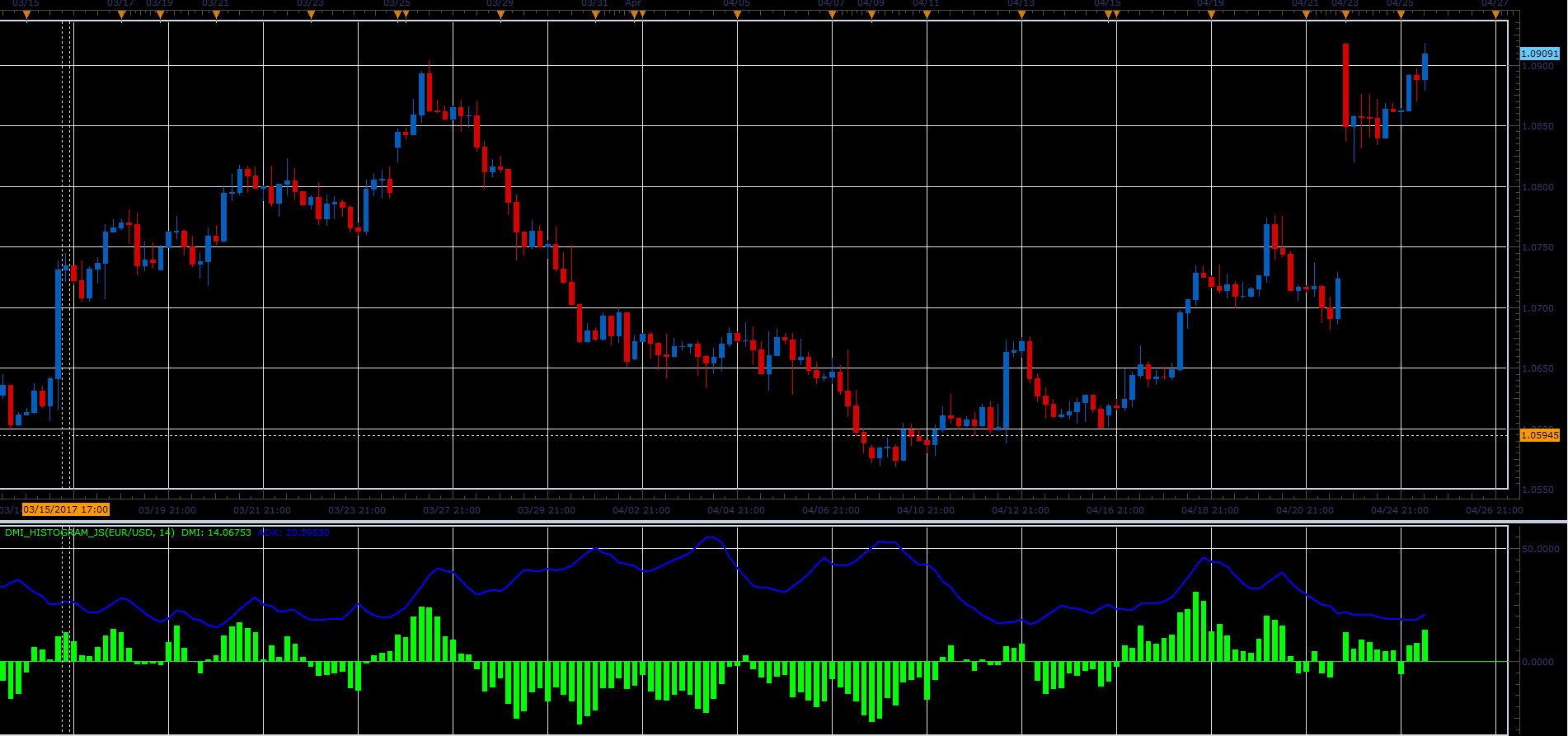The width and height of the screenshot is (1568, 736).
Task: Click the blue 1.09091 current price label
Action: [x=1540, y=54]
